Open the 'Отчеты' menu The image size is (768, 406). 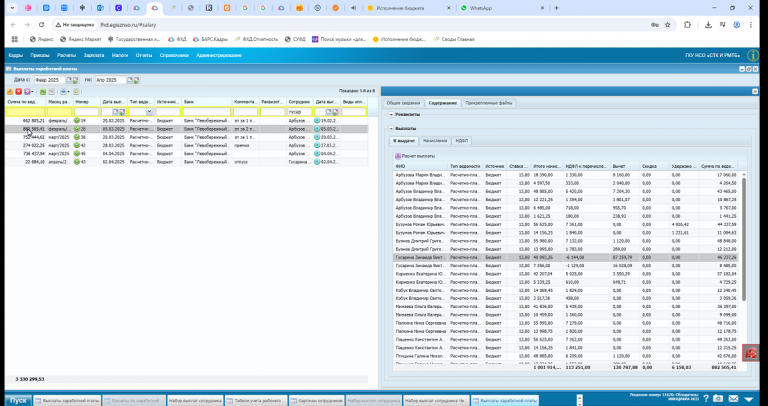click(x=144, y=55)
